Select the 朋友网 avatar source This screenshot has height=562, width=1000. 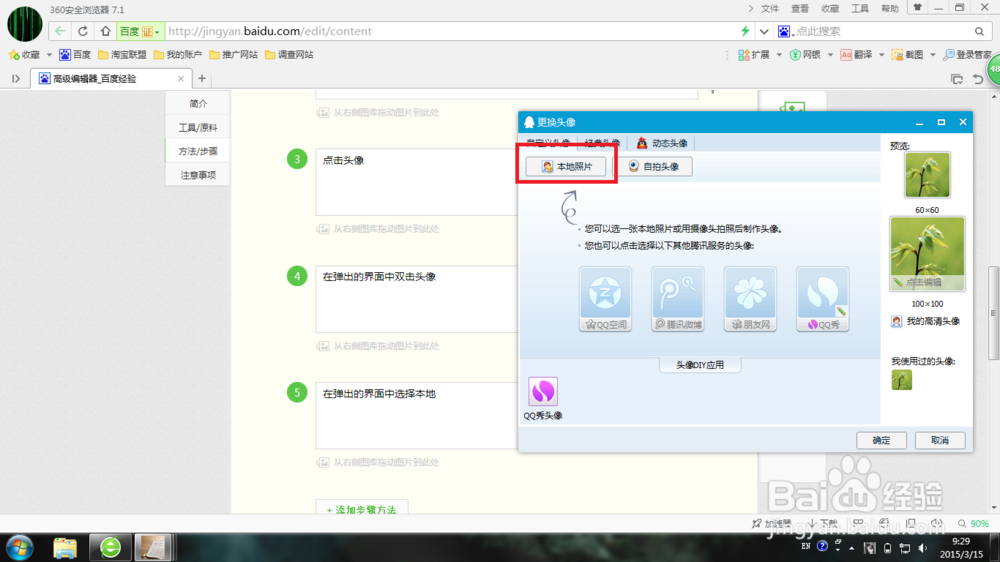pyautogui.click(x=750, y=299)
